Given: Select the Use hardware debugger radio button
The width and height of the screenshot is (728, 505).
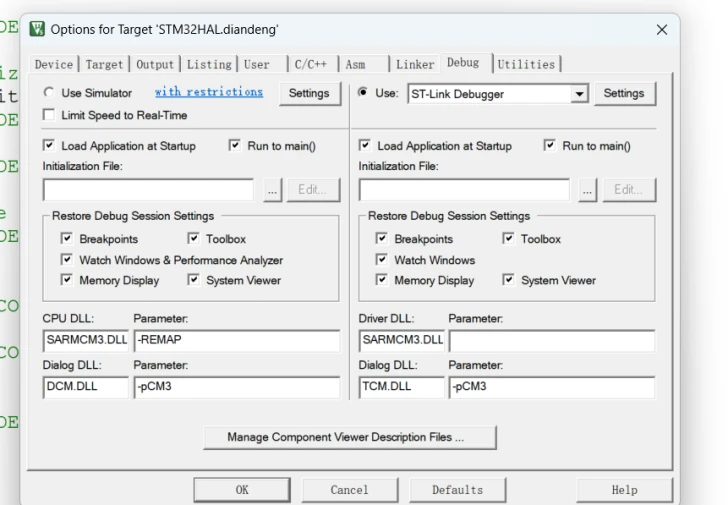Looking at the screenshot, I should (363, 92).
